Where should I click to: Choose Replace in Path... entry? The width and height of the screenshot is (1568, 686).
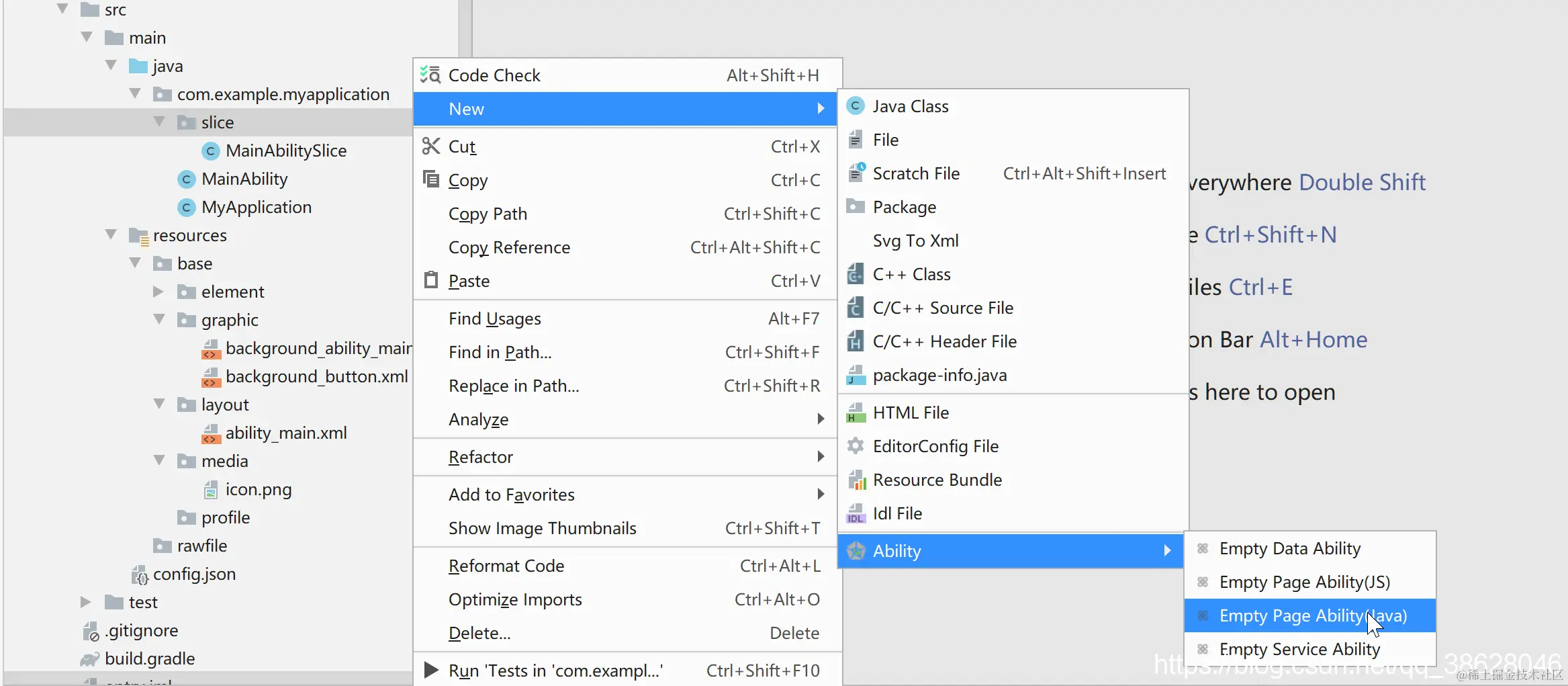pos(625,386)
